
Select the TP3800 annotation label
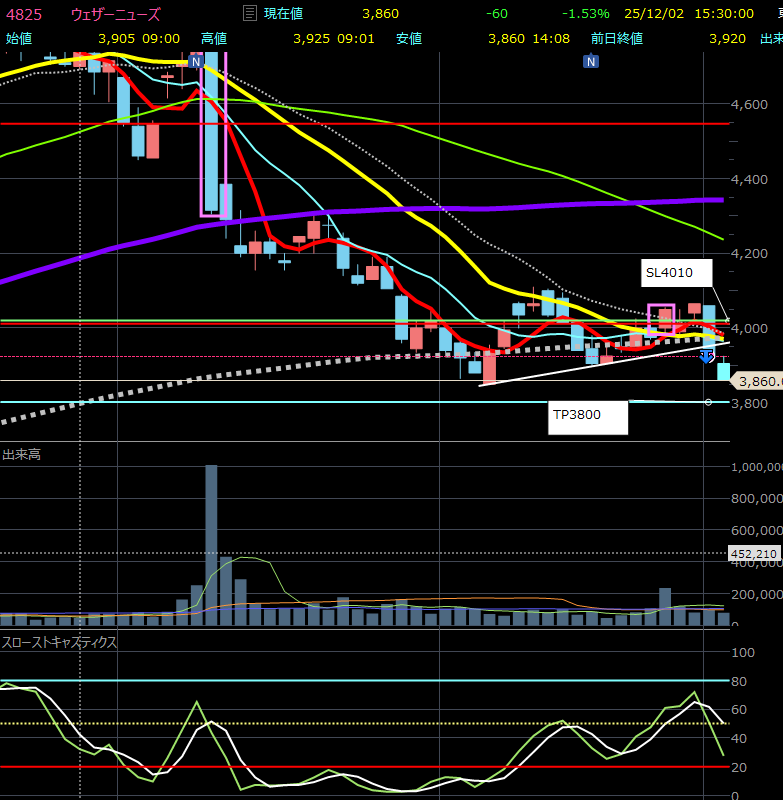(x=589, y=417)
